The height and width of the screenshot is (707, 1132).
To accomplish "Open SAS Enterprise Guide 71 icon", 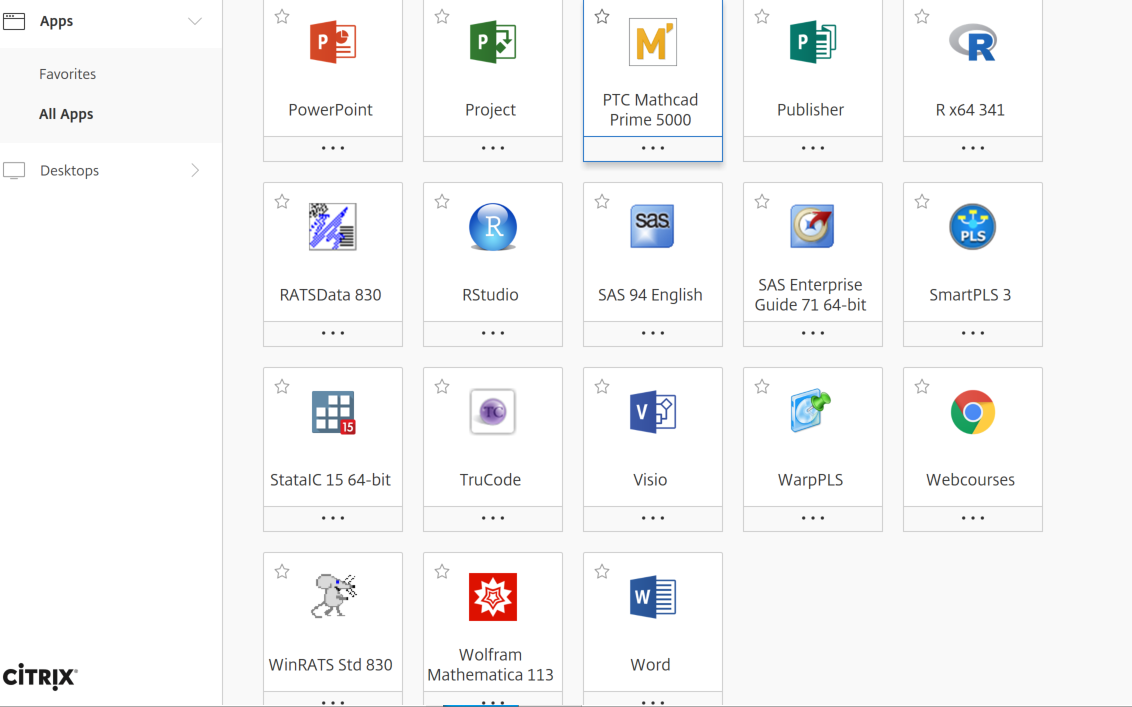I will tap(813, 227).
